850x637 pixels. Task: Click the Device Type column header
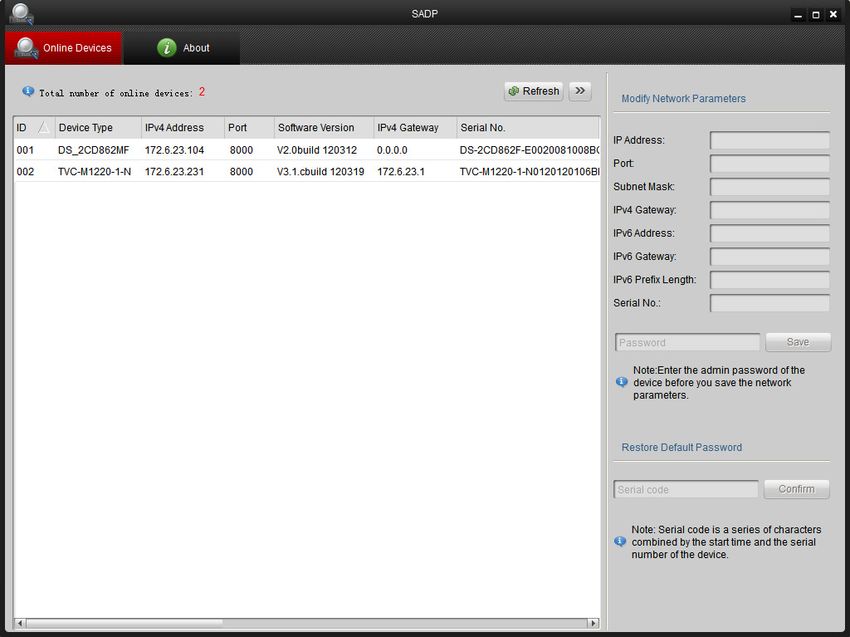pos(98,128)
